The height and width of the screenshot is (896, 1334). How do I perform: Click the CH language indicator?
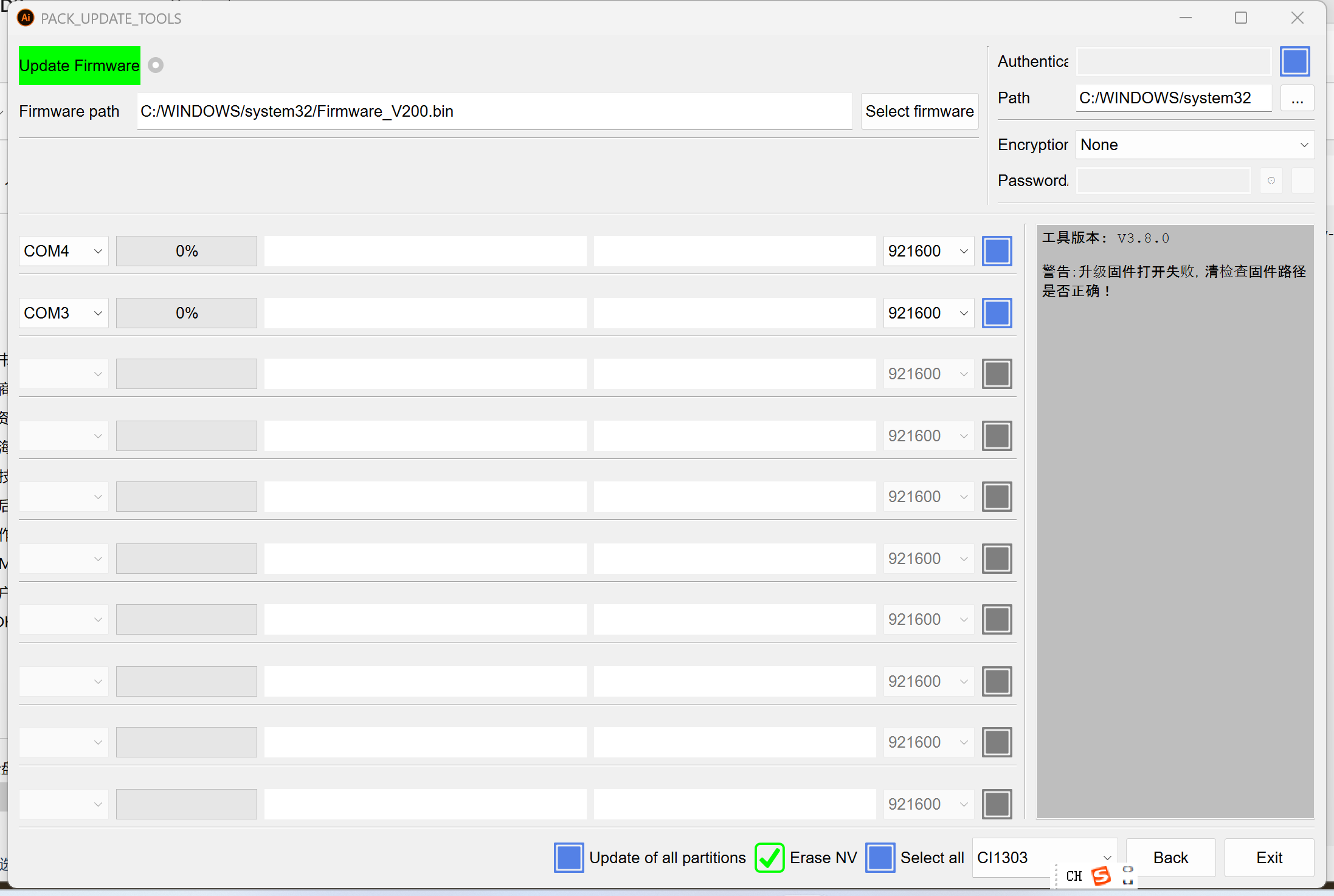click(x=1074, y=876)
